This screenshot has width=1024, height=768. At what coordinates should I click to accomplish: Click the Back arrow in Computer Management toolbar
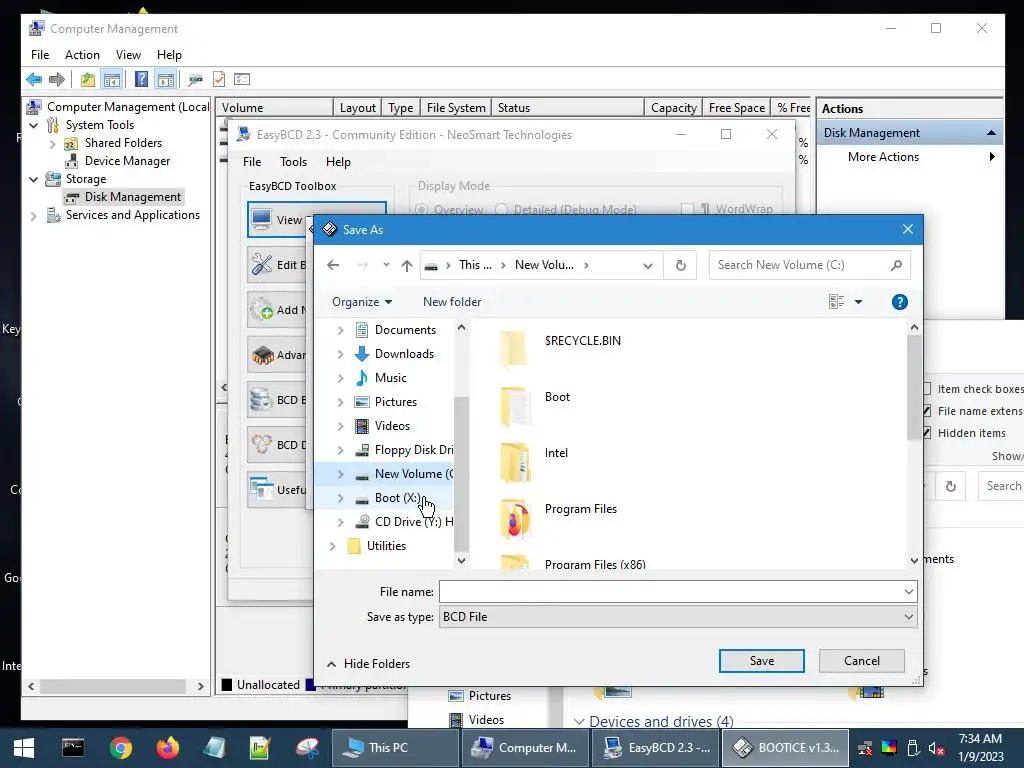point(34,80)
